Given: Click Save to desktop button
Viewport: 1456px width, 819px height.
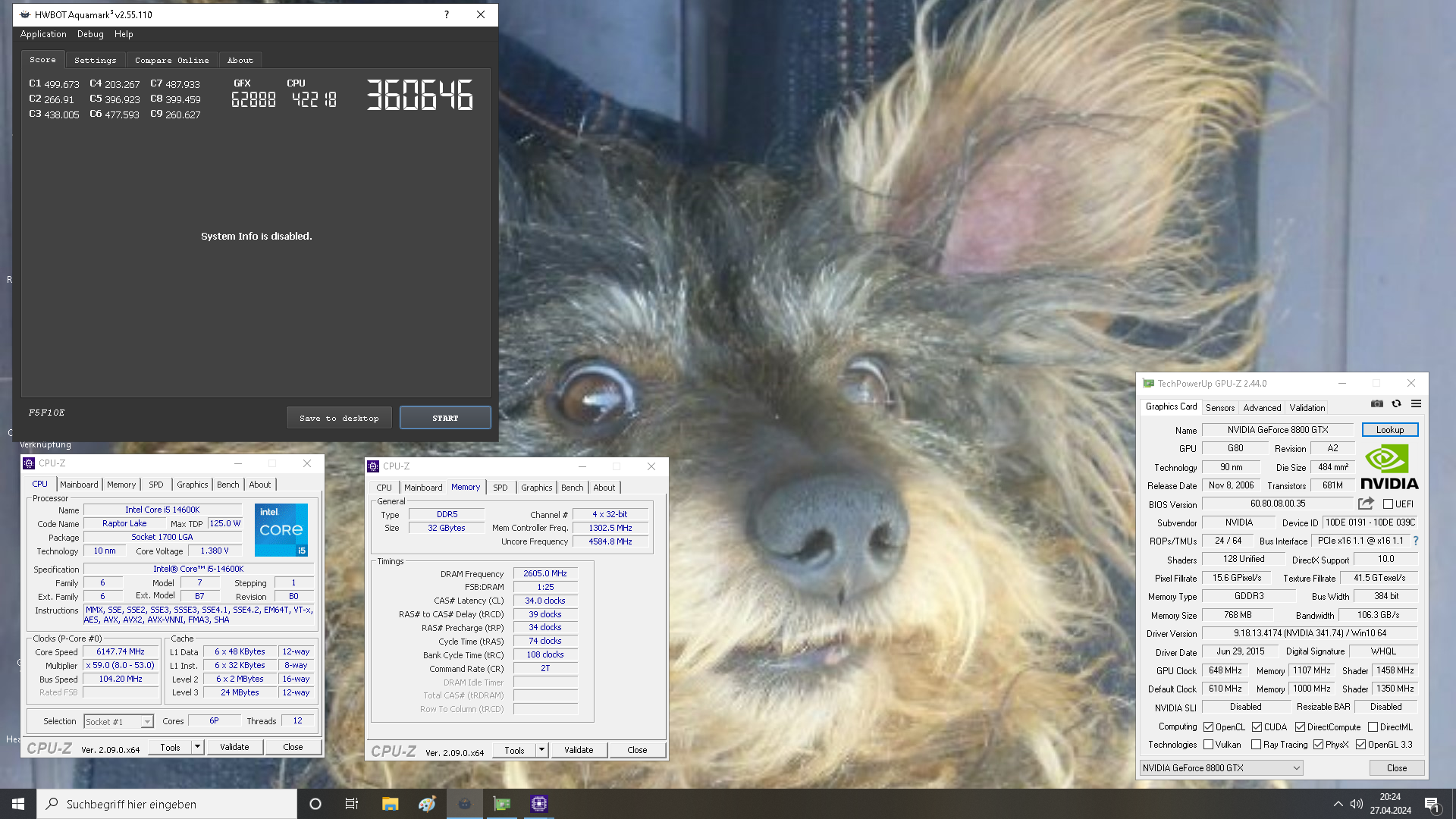Looking at the screenshot, I should pyautogui.click(x=339, y=418).
